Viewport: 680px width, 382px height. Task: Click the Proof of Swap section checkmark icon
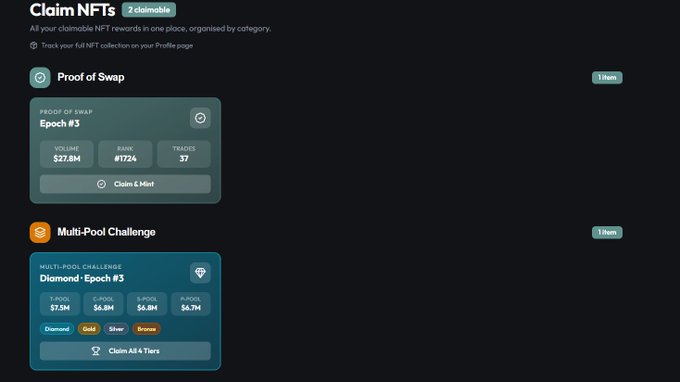pos(40,78)
